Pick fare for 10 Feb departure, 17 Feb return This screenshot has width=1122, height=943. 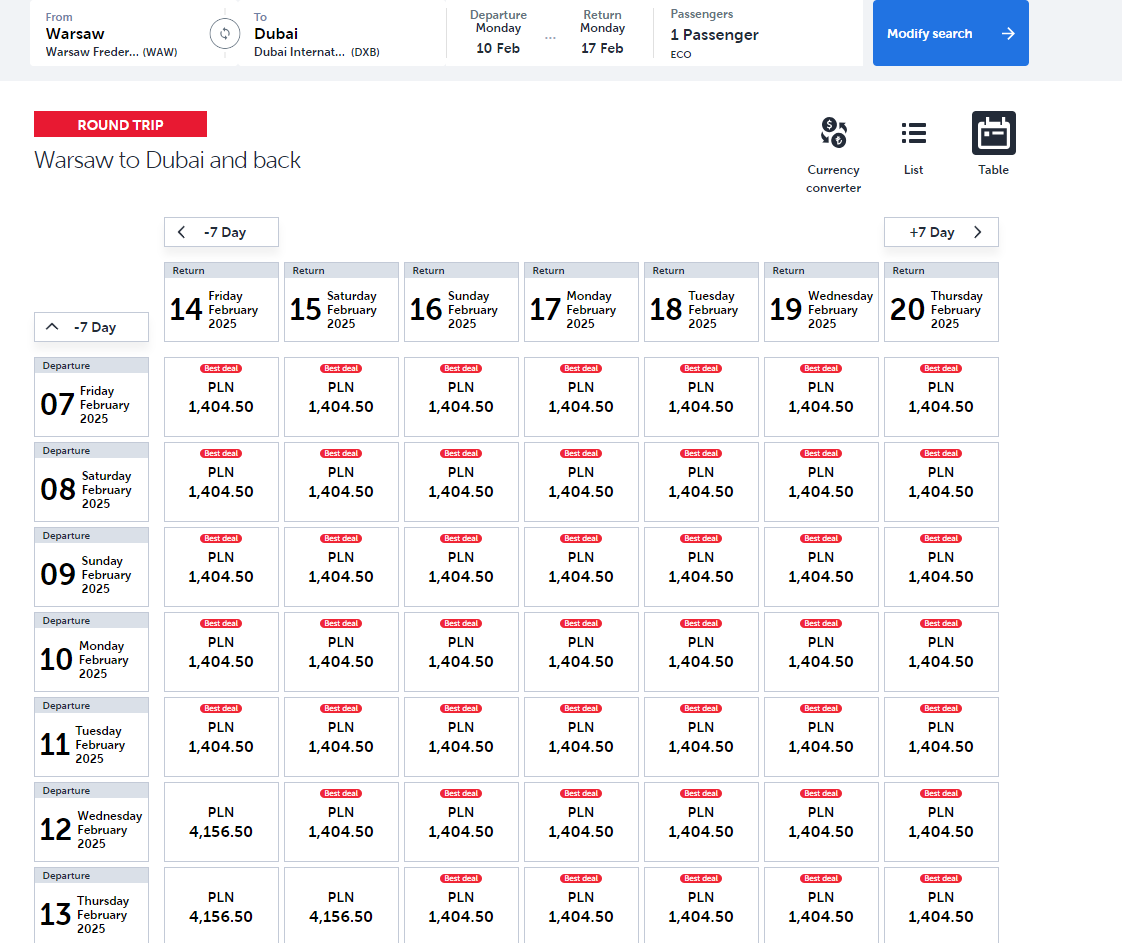pyautogui.click(x=581, y=652)
